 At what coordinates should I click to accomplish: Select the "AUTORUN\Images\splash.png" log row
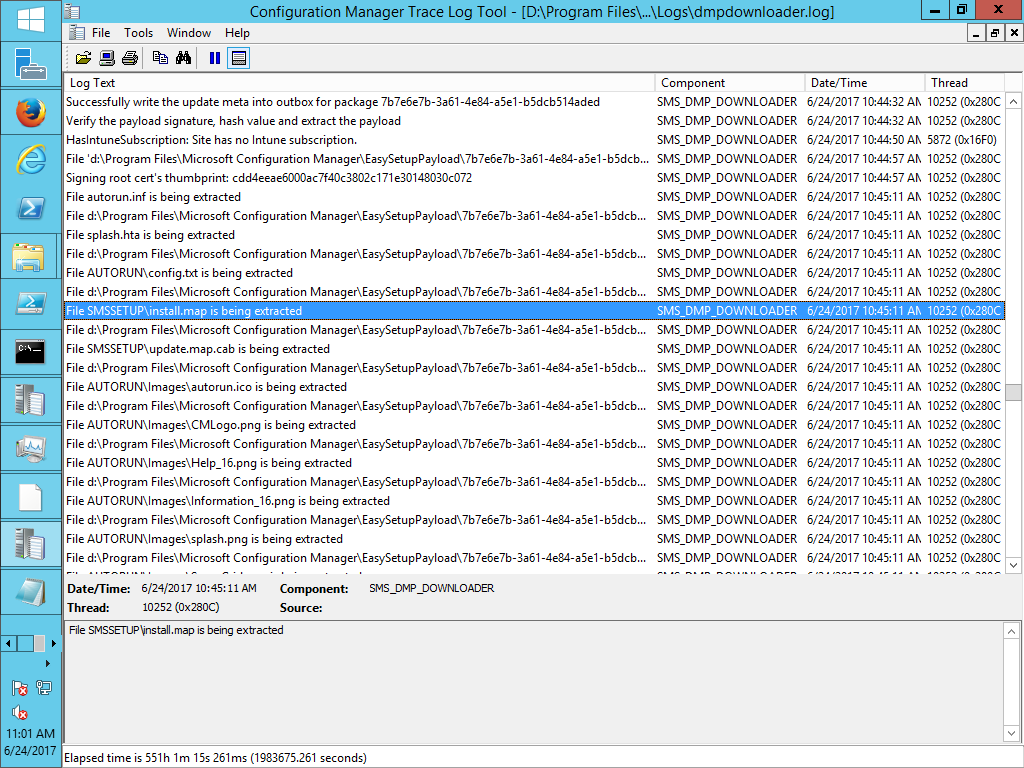[x=534, y=539]
